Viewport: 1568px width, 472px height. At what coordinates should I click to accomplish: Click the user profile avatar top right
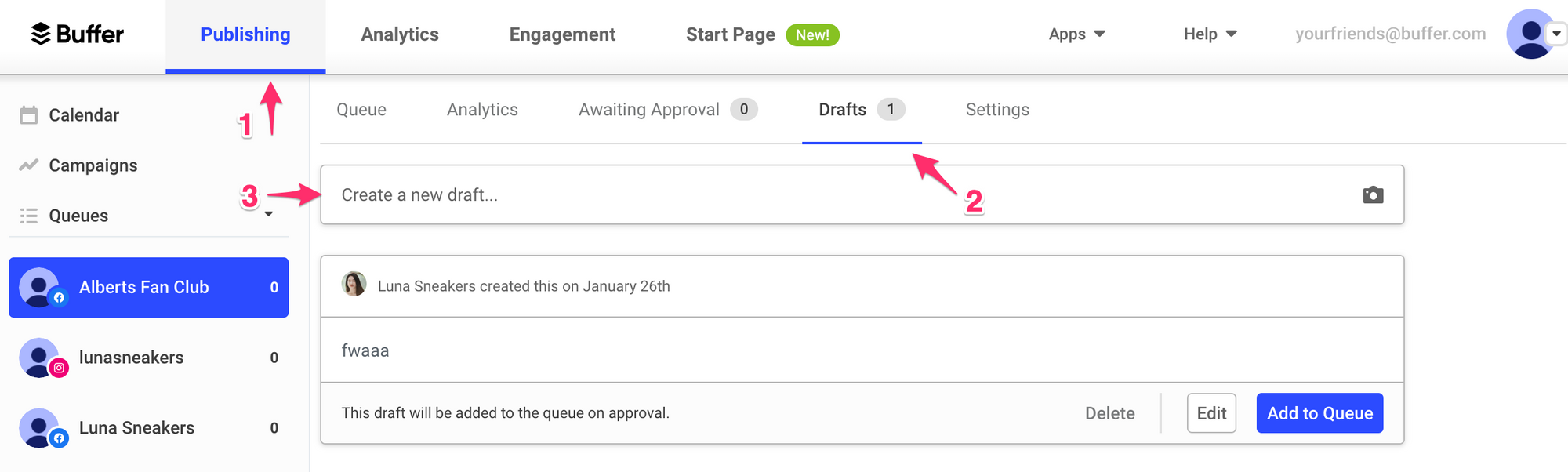tap(1529, 34)
